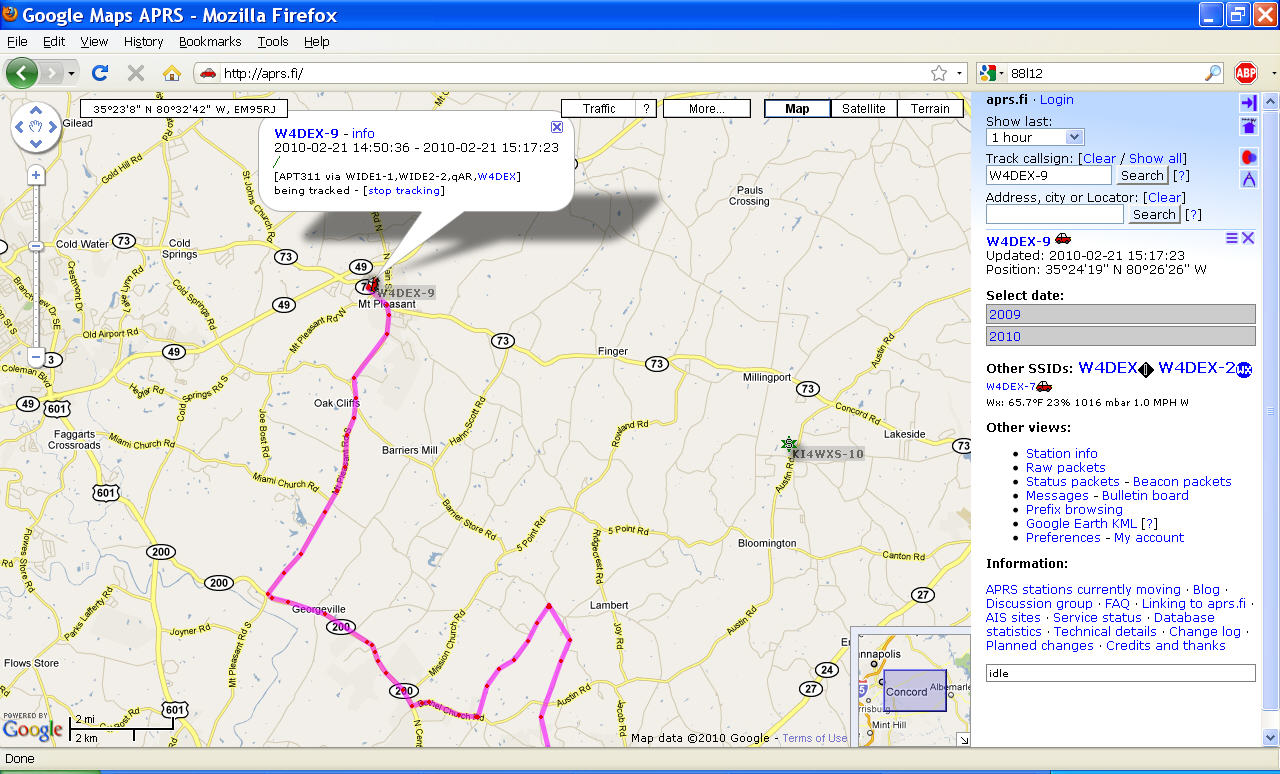Click the Address, city or Locator field
This screenshot has width=1280, height=774.
coord(1055,214)
